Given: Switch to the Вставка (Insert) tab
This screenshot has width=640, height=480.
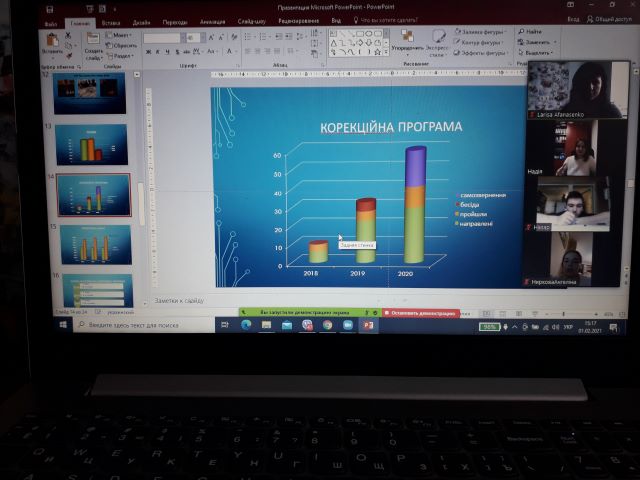Looking at the screenshot, I should tap(110, 19).
